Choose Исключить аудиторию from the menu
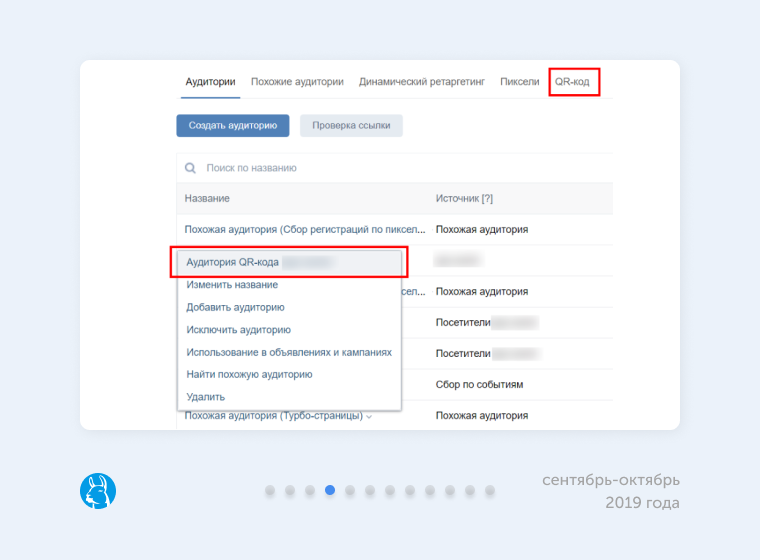 click(238, 330)
